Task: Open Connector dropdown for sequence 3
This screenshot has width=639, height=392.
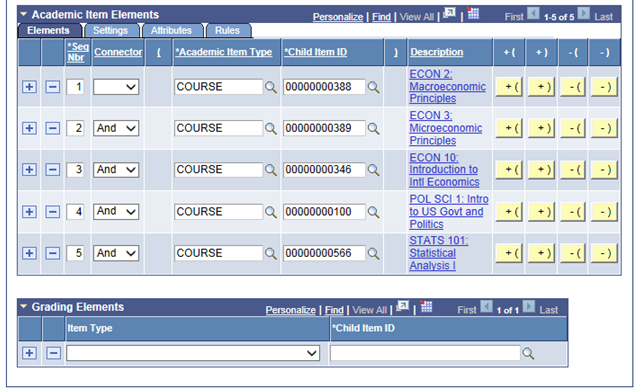Action: (x=116, y=170)
